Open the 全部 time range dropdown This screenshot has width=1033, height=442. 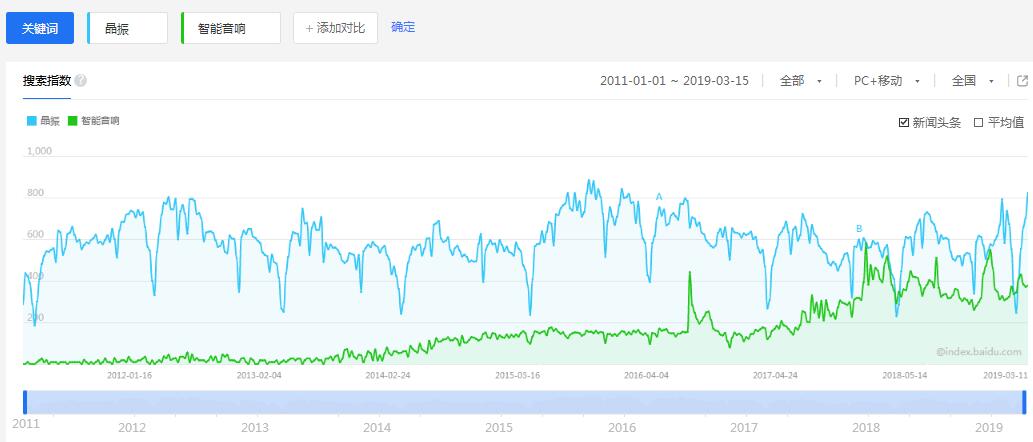pyautogui.click(x=800, y=81)
